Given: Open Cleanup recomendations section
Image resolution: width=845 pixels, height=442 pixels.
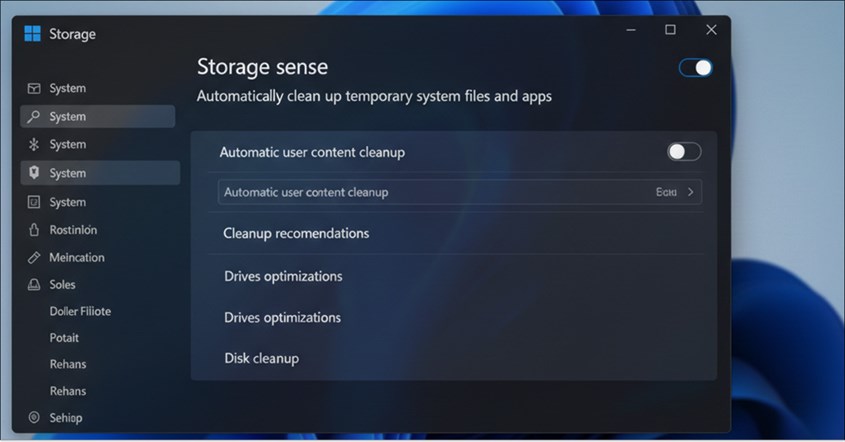Looking at the screenshot, I should point(296,233).
